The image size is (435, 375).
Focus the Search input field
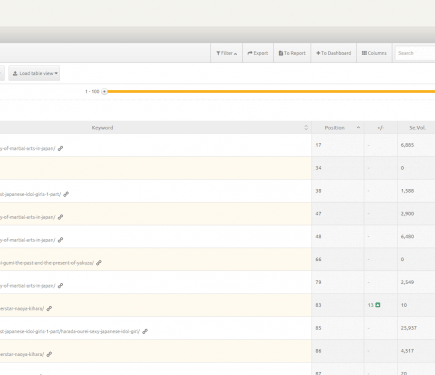pos(415,53)
